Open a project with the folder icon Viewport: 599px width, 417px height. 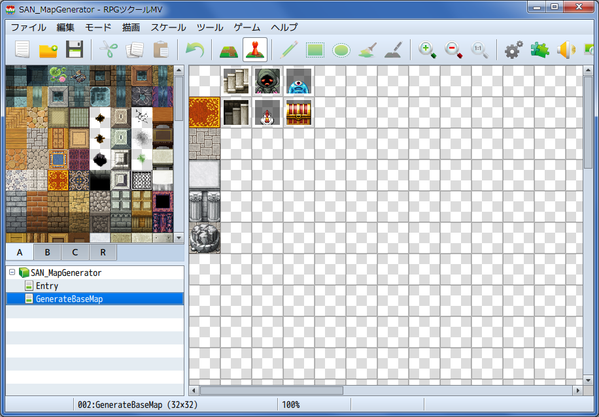pyautogui.click(x=48, y=50)
